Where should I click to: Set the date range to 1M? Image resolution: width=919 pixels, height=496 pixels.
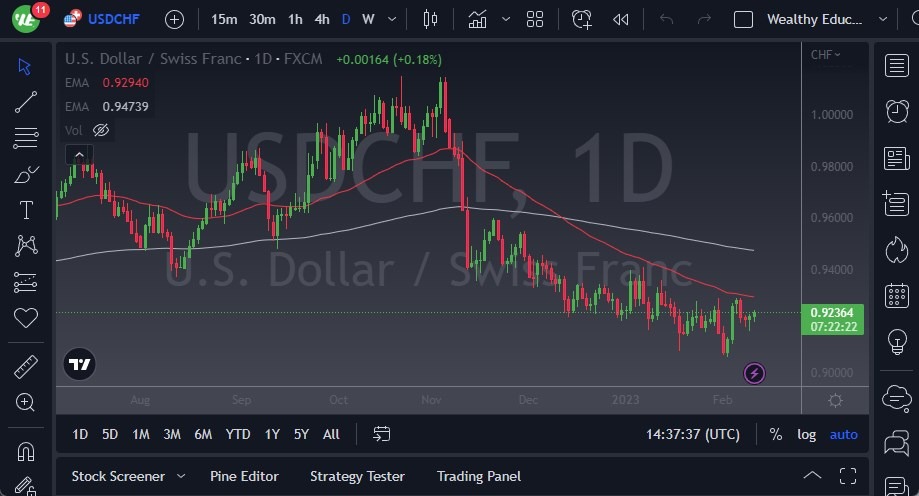pos(141,434)
